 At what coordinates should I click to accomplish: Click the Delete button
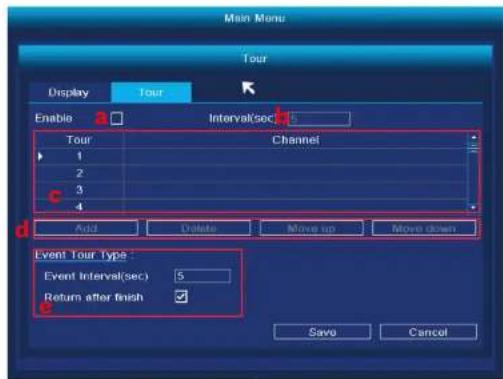pos(199,228)
